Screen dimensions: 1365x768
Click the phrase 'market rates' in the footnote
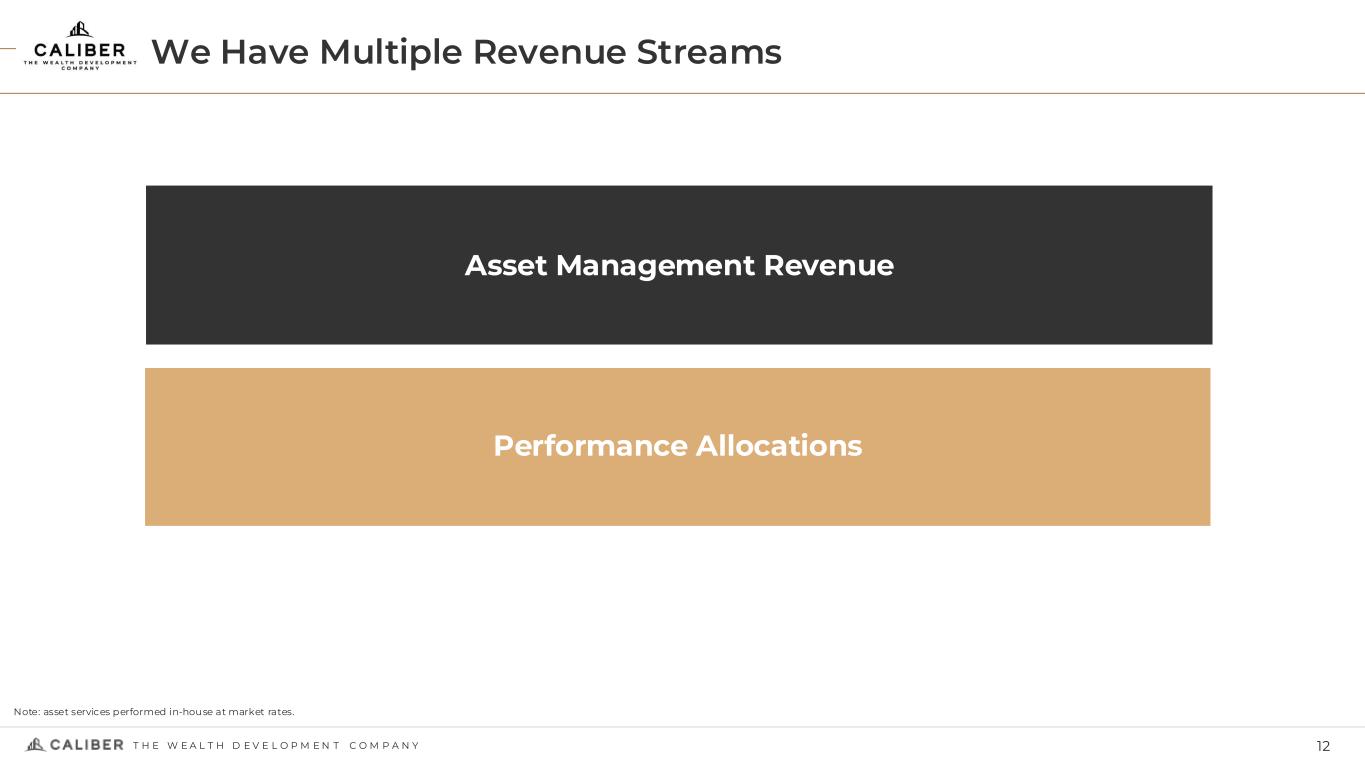point(261,712)
